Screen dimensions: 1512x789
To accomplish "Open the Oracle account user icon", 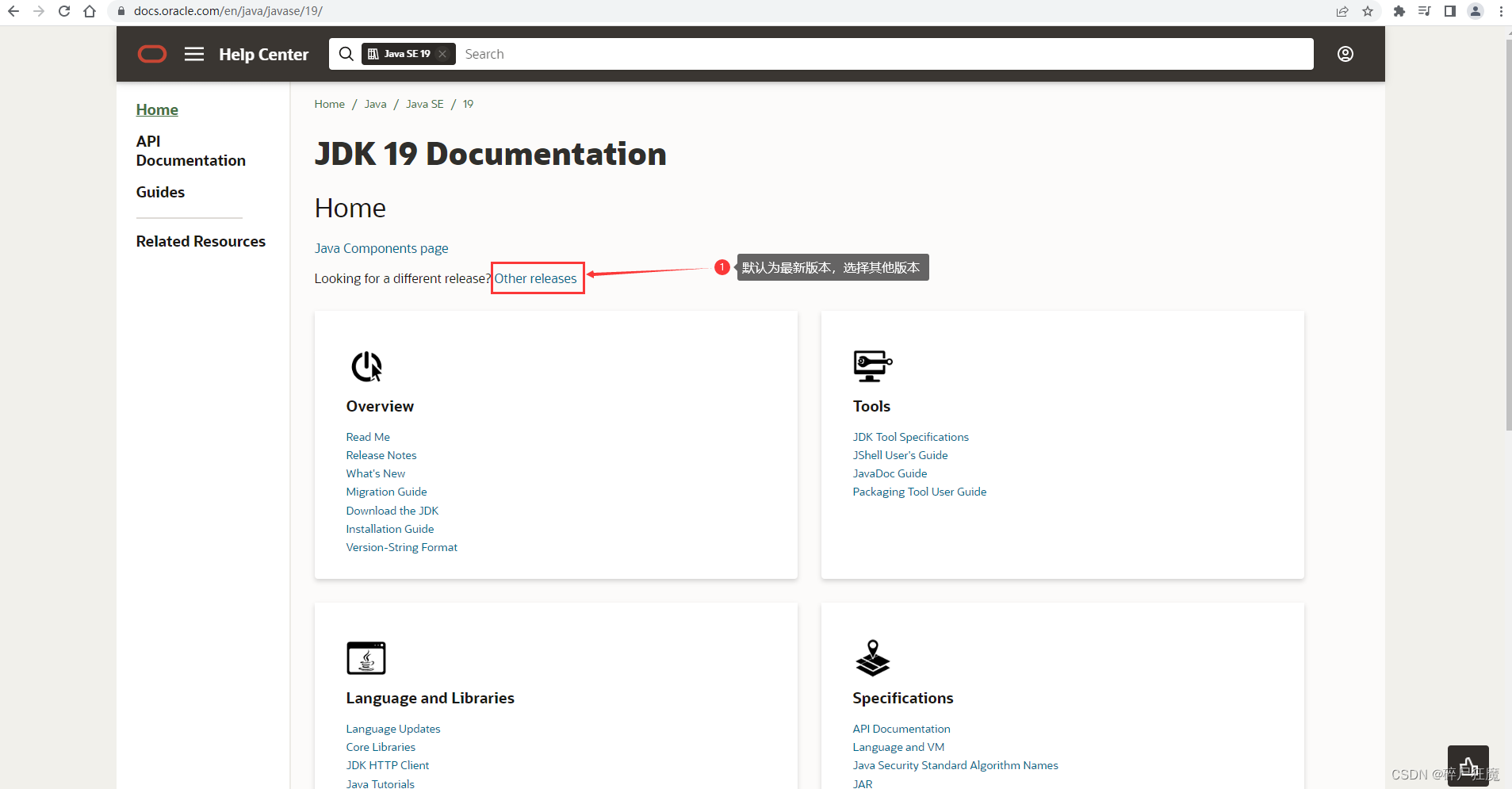I will pos(1345,54).
